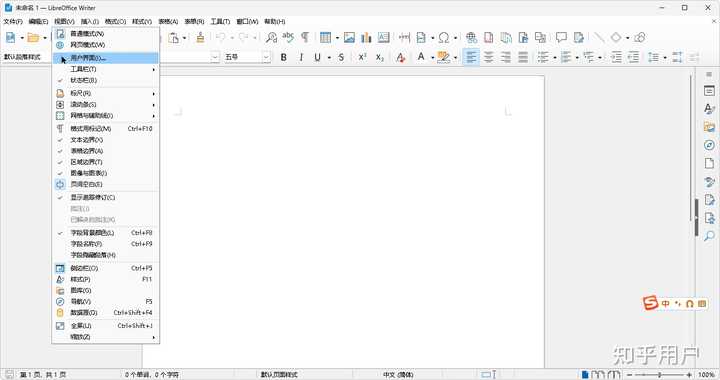
Task: Click the Bold formatting icon
Action: click(283, 57)
